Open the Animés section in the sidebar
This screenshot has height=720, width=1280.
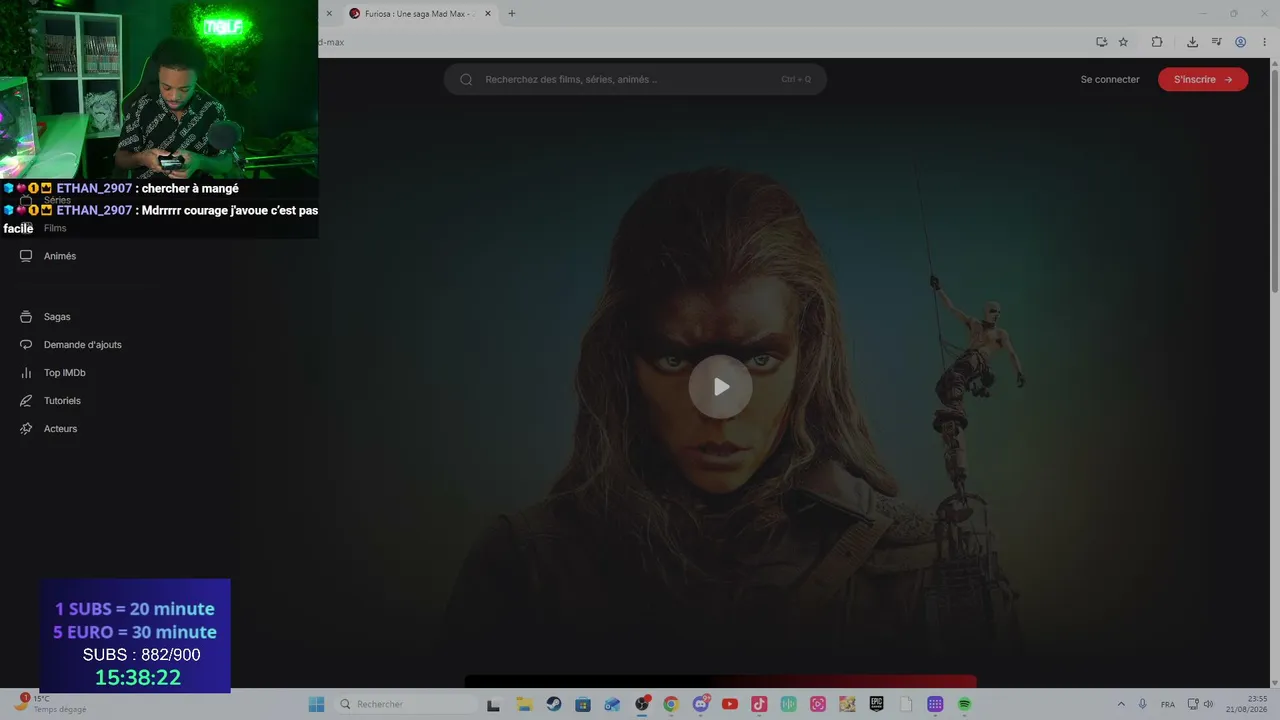[60, 256]
